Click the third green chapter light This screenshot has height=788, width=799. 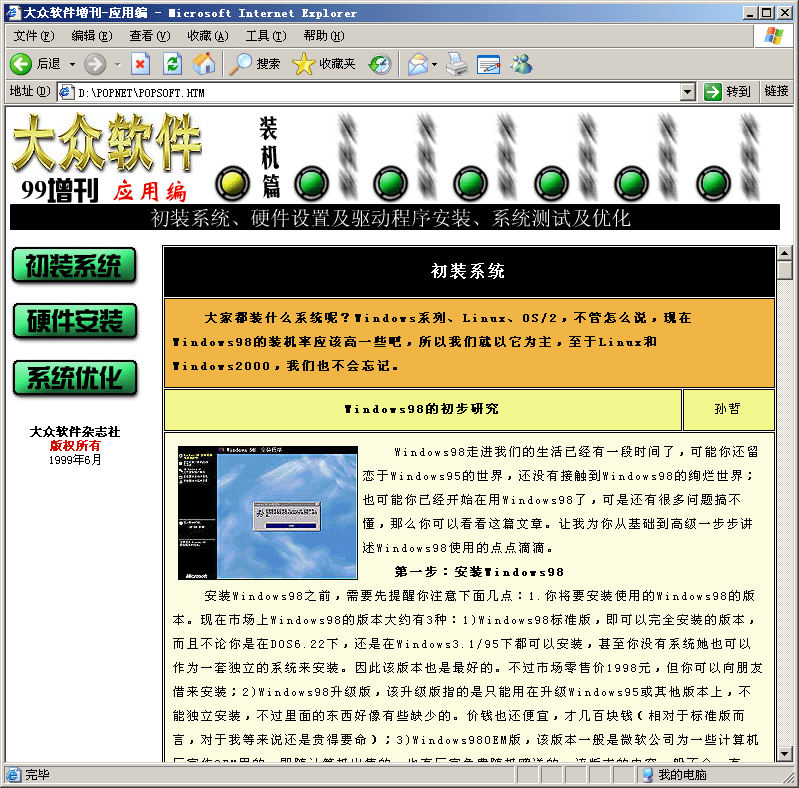point(470,183)
